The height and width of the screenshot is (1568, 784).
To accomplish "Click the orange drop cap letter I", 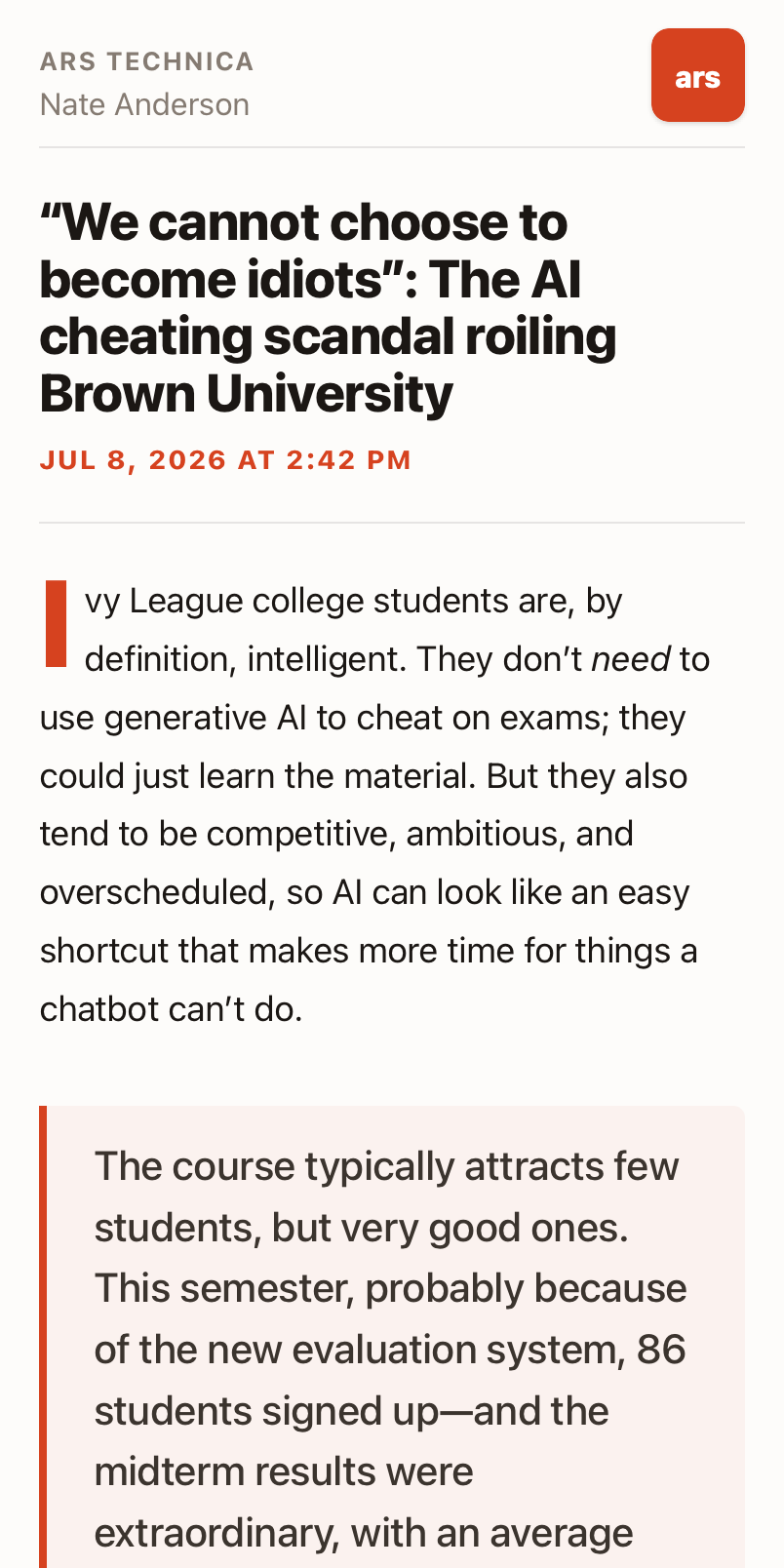I will (56, 624).
